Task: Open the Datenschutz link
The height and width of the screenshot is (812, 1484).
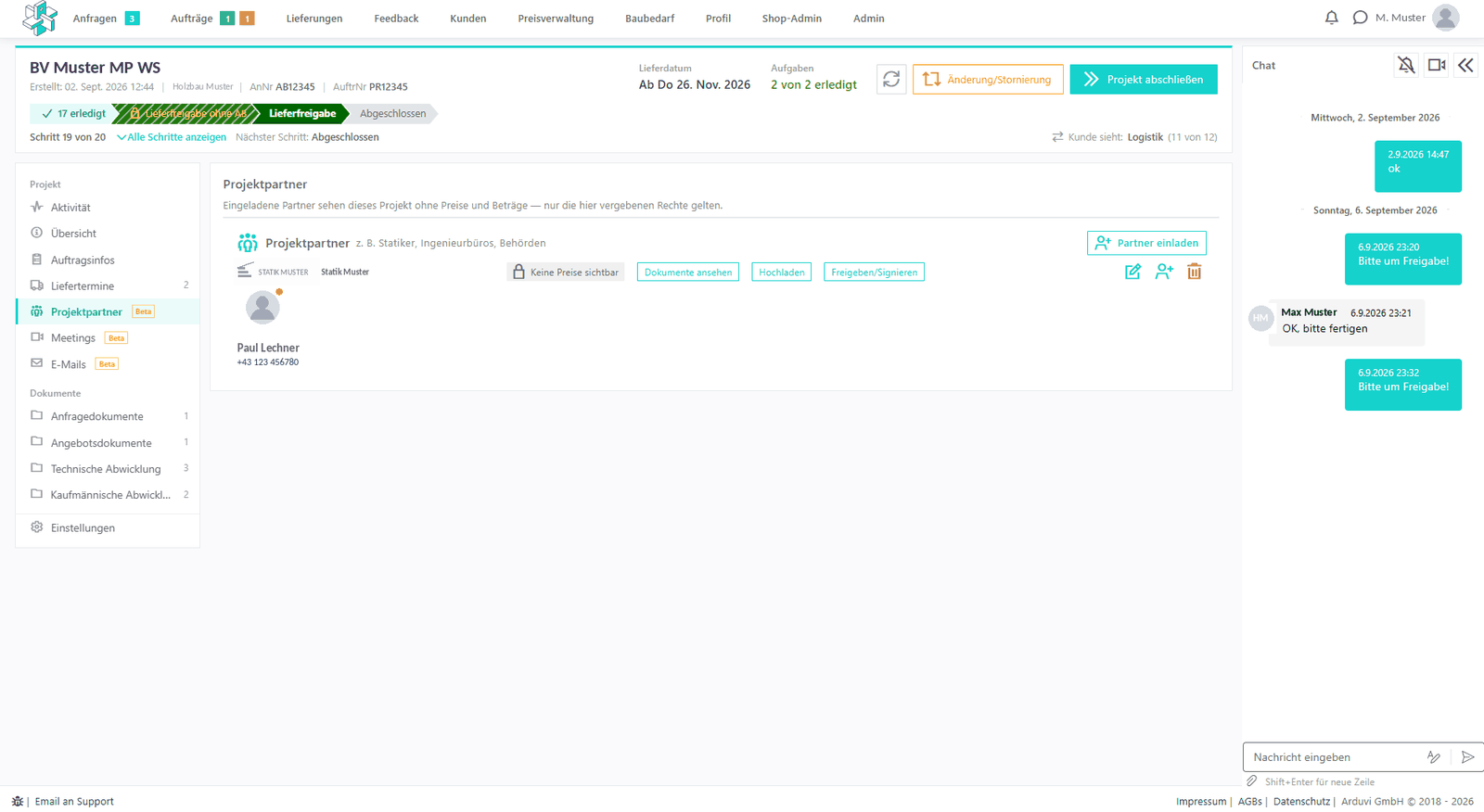Action: 1301,802
